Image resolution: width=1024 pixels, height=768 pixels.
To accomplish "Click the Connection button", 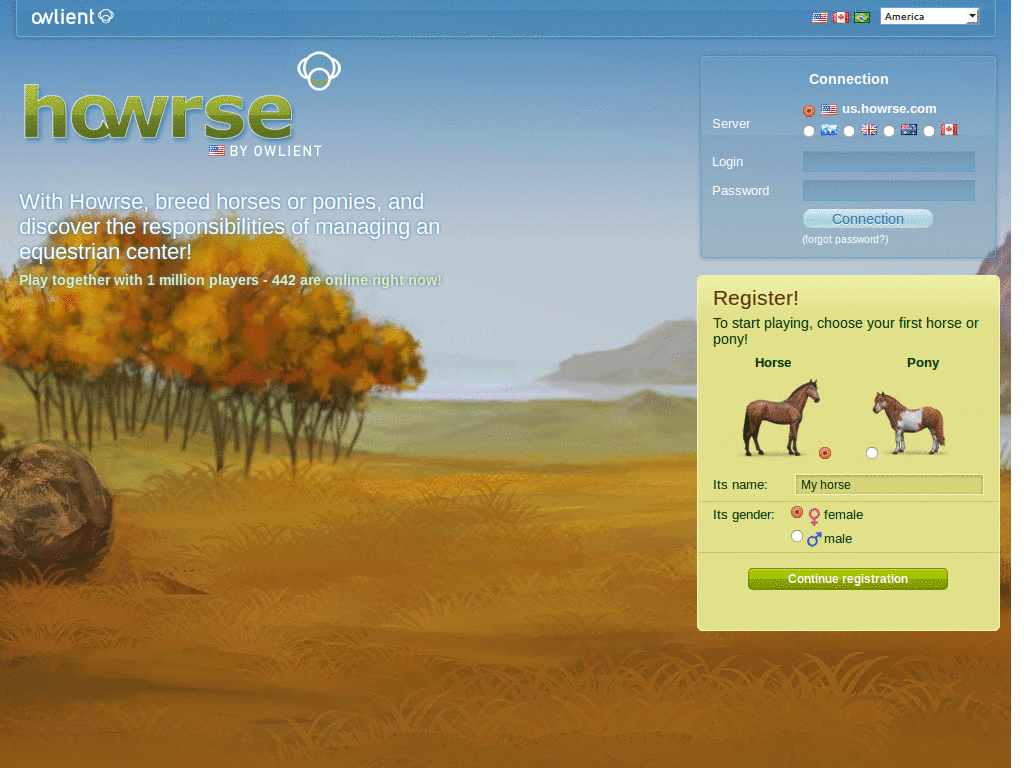I will coord(867,219).
